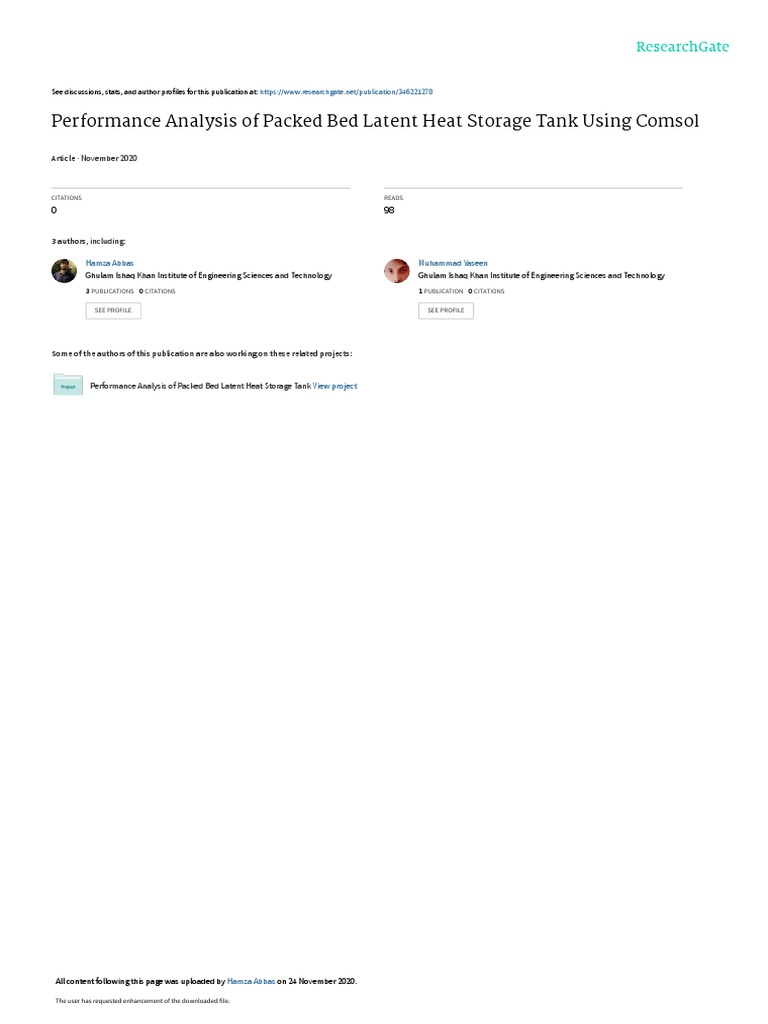Click Hamza Abbas's 3 publications stat
Image resolution: width=768 pixels, height=1024 pixels.
pyautogui.click(x=110, y=291)
